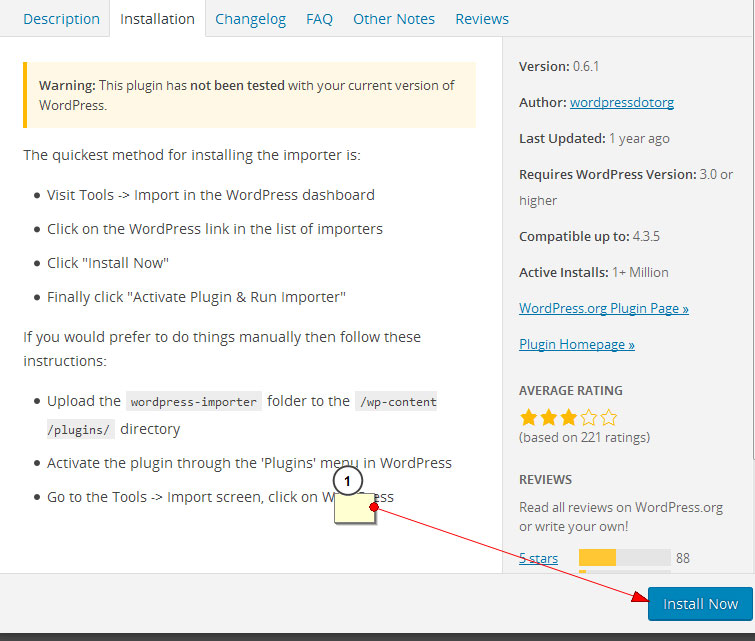Viewport: 755px width, 641px height.
Task: Click the third gold rating star
Action: (x=569, y=417)
